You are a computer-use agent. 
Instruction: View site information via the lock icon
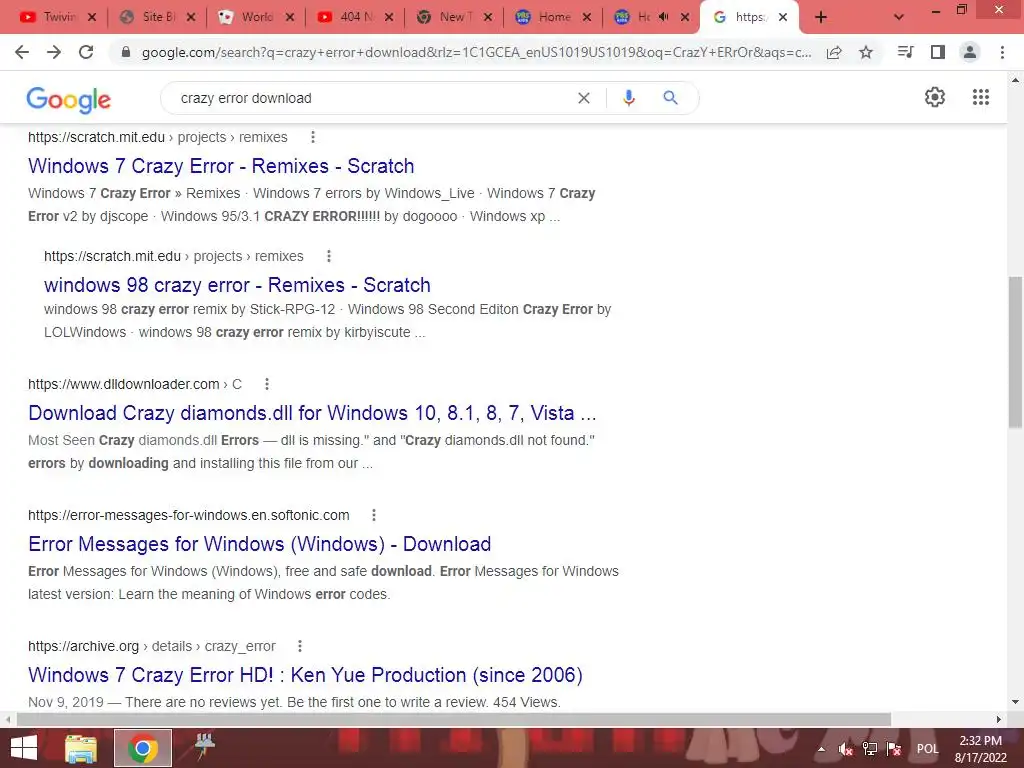[126, 52]
